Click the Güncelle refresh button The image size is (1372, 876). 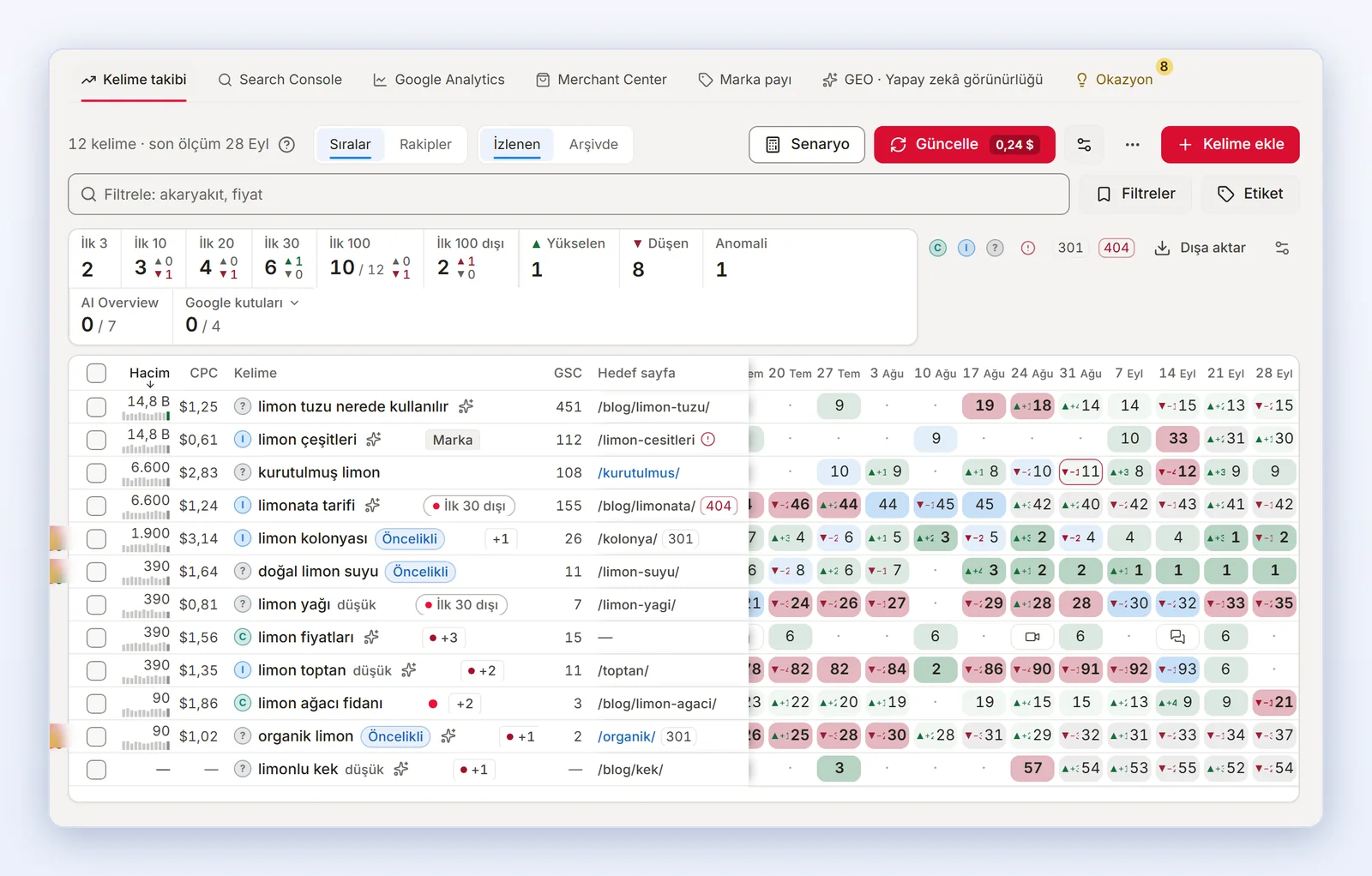click(964, 145)
